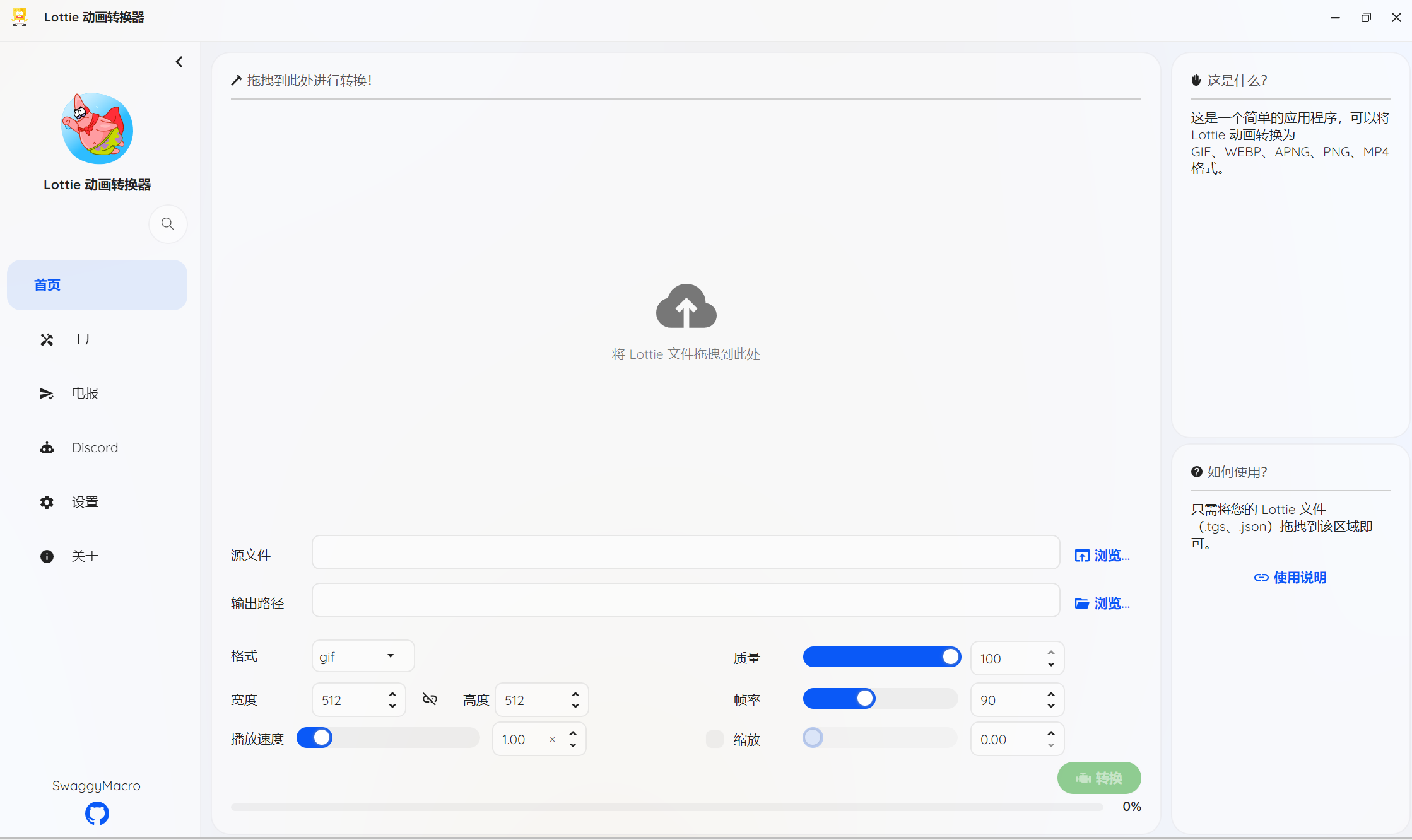
Task: Toggle the width-height aspect link icon
Action: [x=430, y=699]
